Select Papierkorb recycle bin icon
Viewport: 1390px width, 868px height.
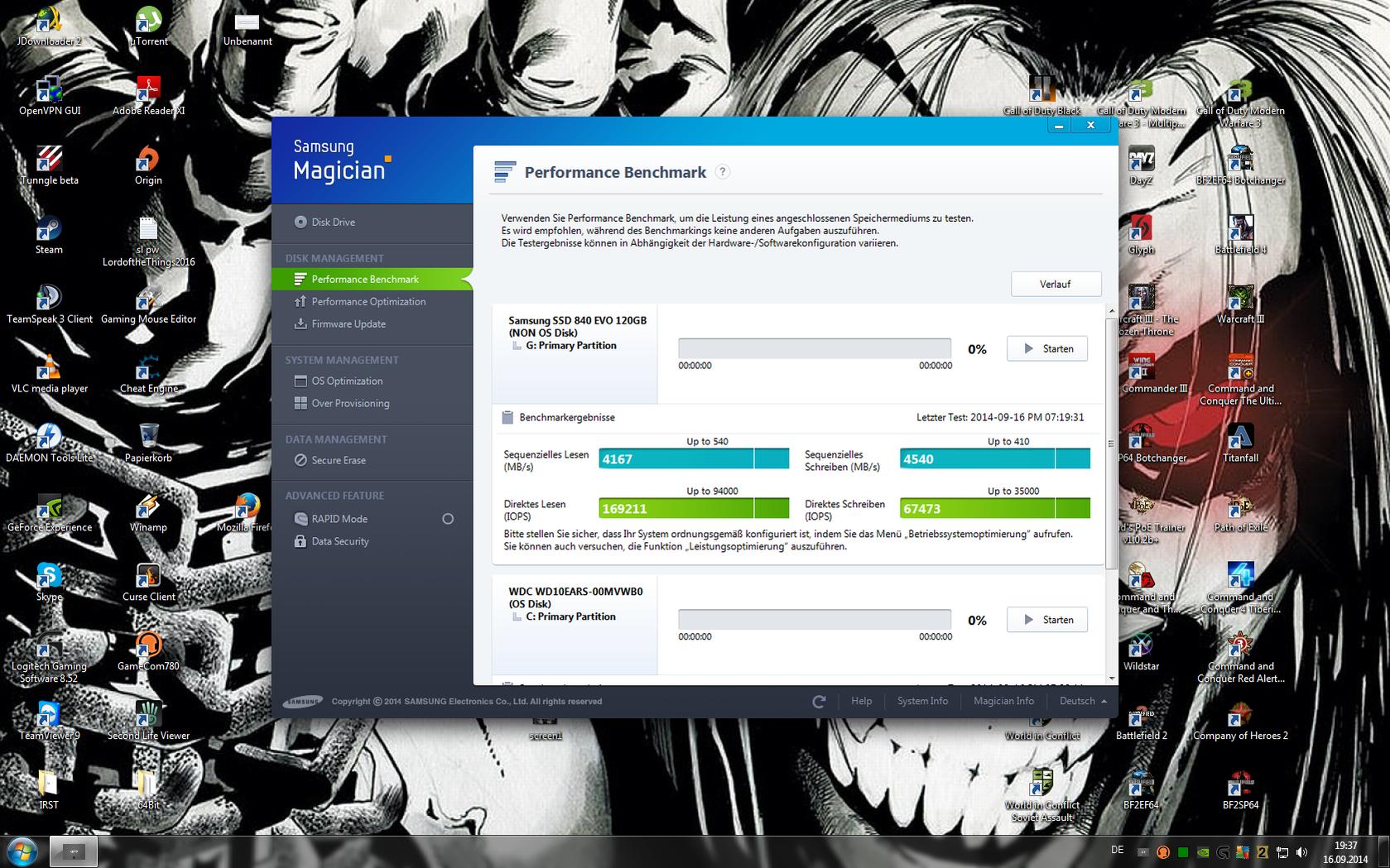(148, 444)
